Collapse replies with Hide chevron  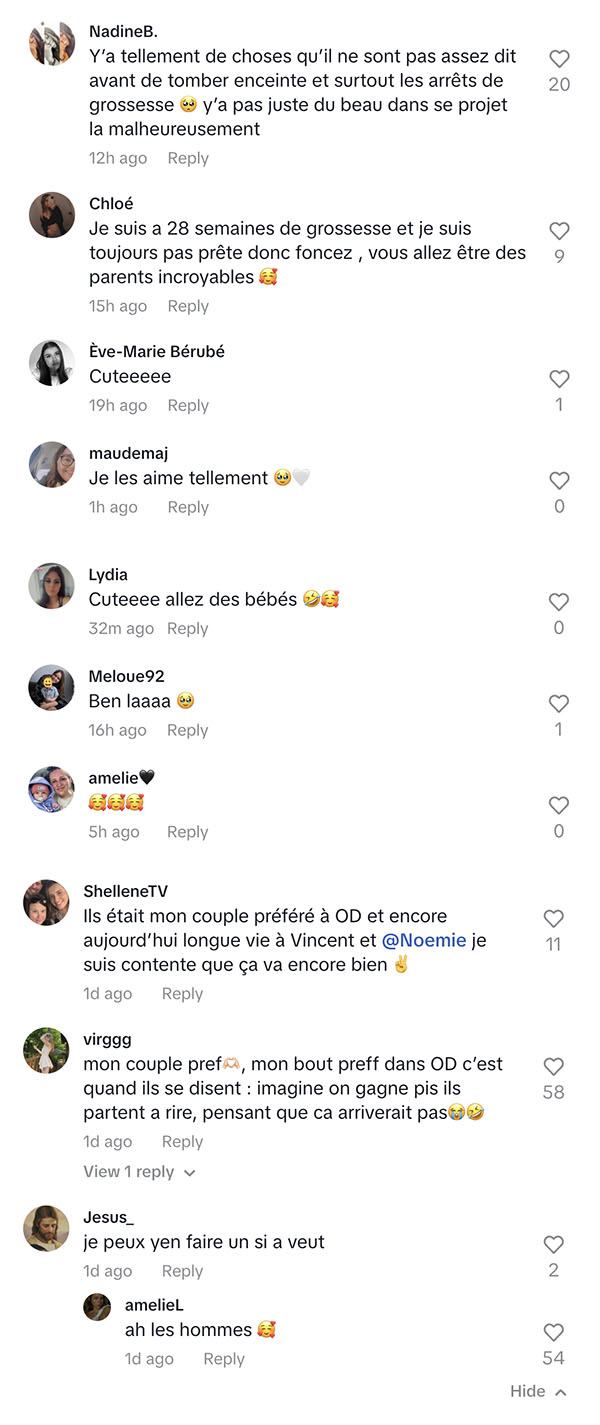pyautogui.click(x=538, y=1392)
